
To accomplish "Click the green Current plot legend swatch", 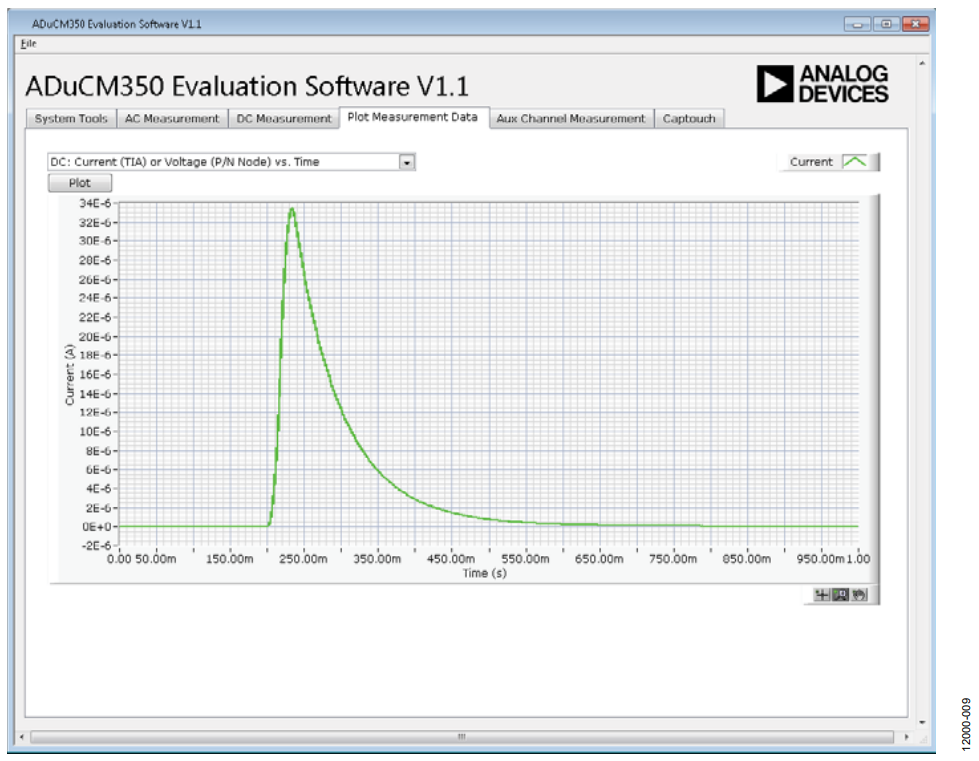I will click(x=854, y=162).
